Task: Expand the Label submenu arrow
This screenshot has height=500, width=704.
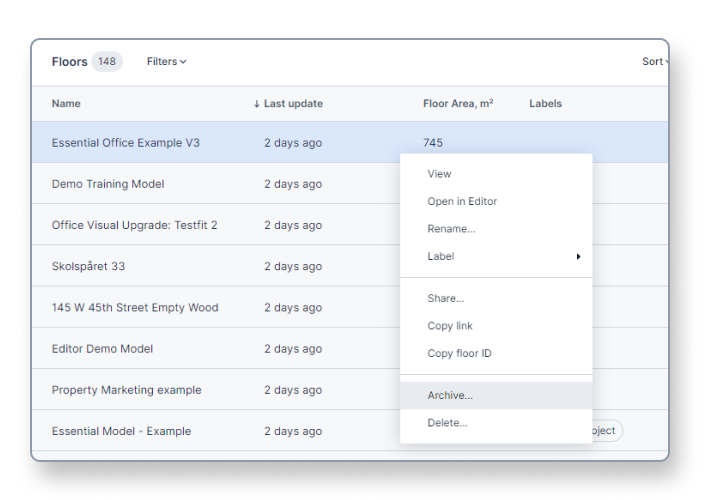Action: [x=578, y=256]
